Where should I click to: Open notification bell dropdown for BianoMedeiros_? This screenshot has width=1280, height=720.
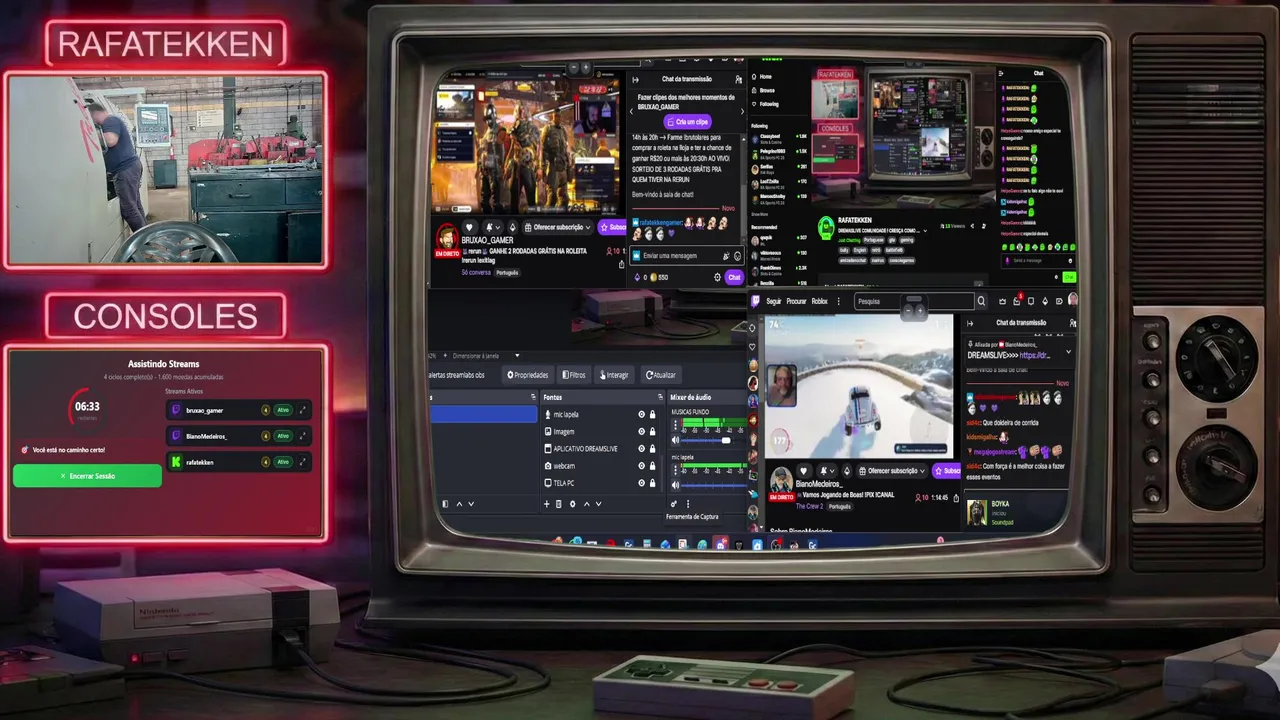[x=827, y=471]
